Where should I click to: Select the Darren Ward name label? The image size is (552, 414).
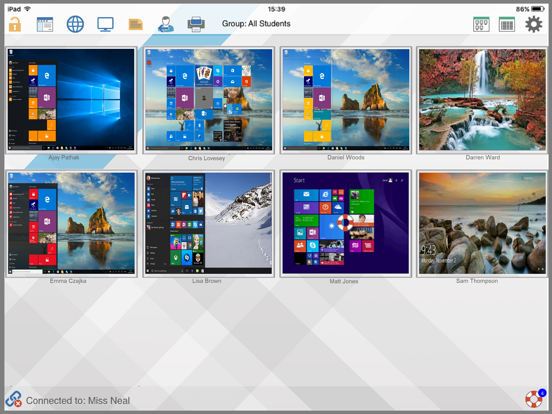click(x=483, y=157)
